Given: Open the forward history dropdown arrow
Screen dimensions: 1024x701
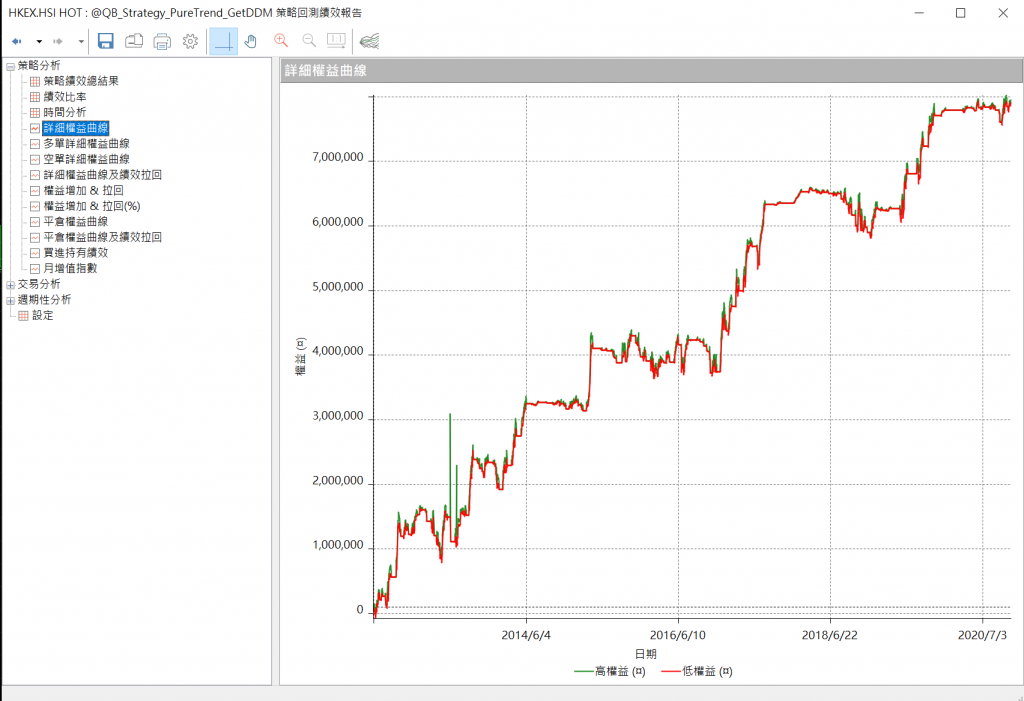Looking at the screenshot, I should coord(81,42).
